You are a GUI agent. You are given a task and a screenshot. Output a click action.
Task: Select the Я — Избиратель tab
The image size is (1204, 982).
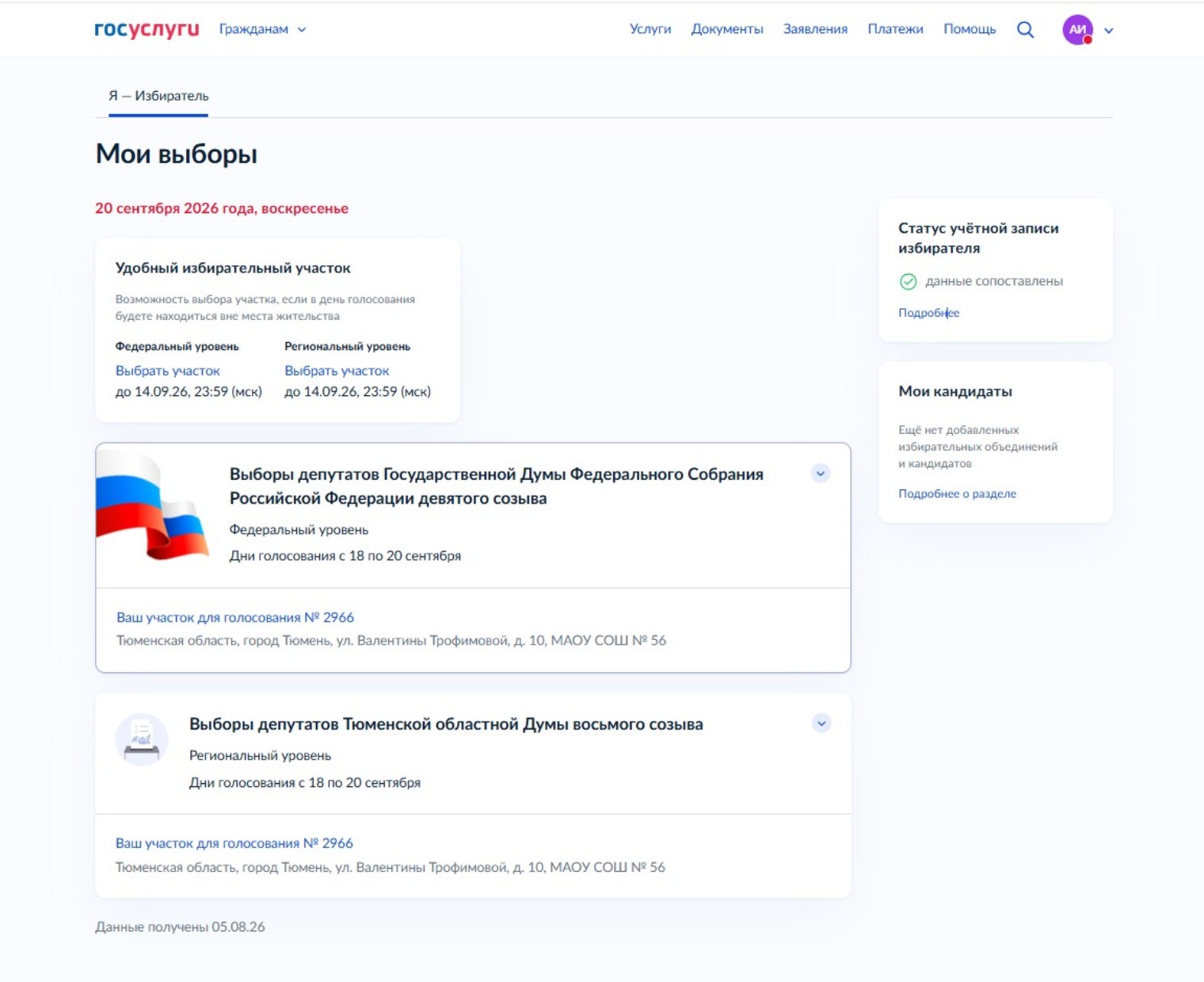coord(158,96)
